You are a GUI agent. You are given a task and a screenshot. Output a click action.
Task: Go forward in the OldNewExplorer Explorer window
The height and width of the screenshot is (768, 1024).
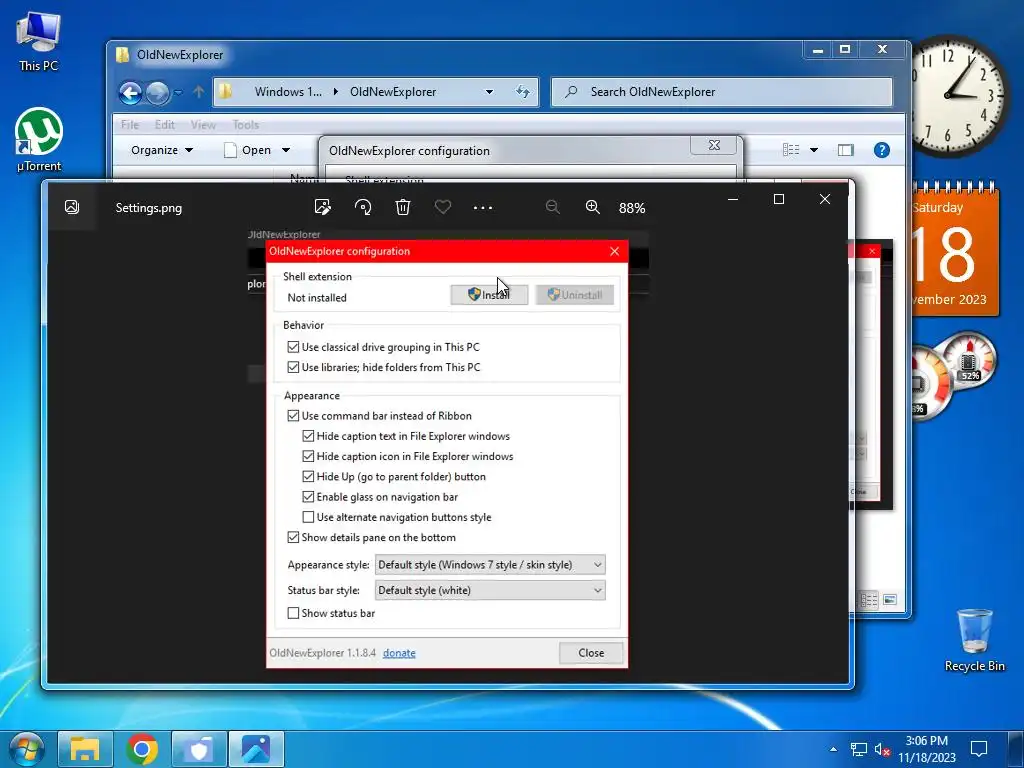tap(157, 93)
